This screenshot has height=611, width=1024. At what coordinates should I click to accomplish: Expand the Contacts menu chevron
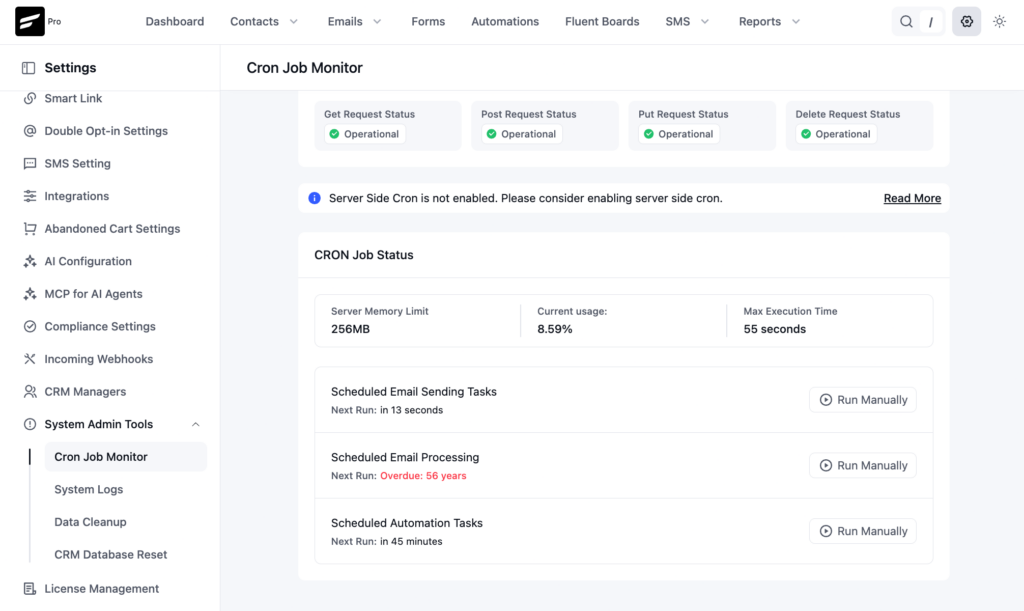point(294,22)
